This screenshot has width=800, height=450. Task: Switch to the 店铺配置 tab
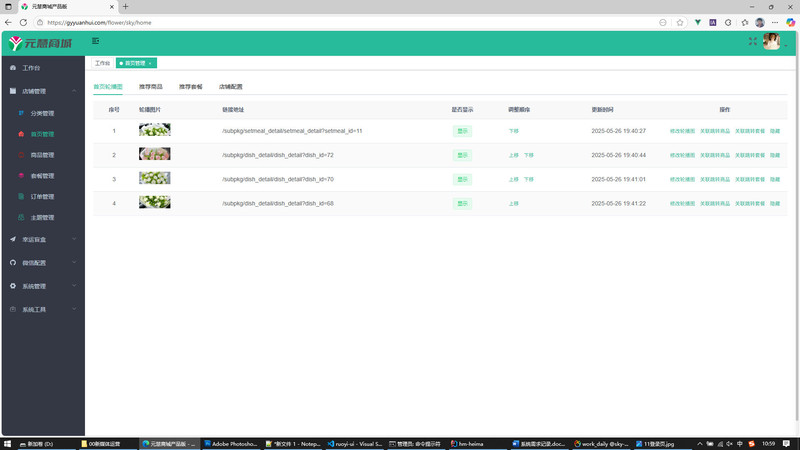tap(230, 87)
